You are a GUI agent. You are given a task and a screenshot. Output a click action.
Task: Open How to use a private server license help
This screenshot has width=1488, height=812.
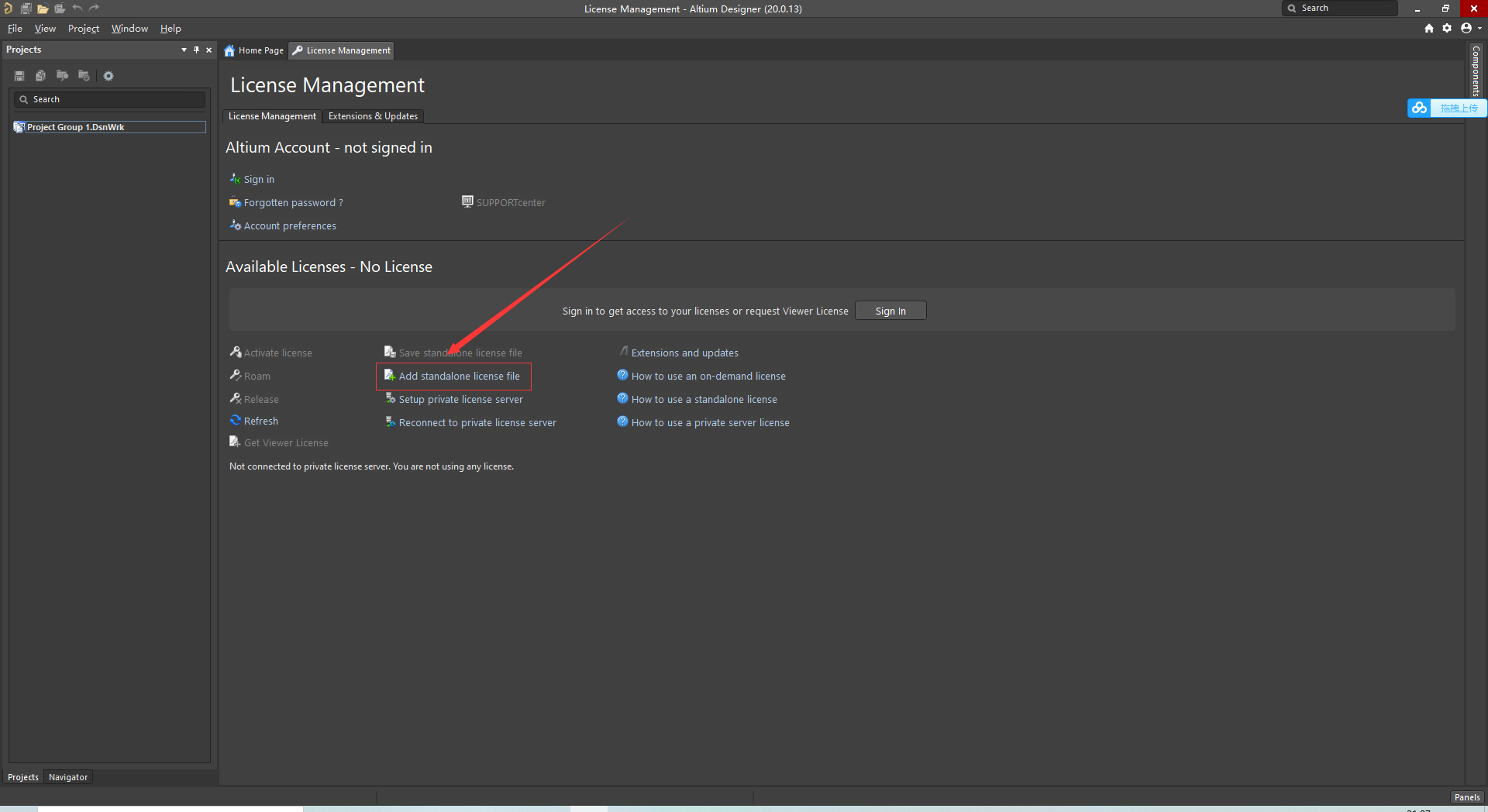click(710, 422)
